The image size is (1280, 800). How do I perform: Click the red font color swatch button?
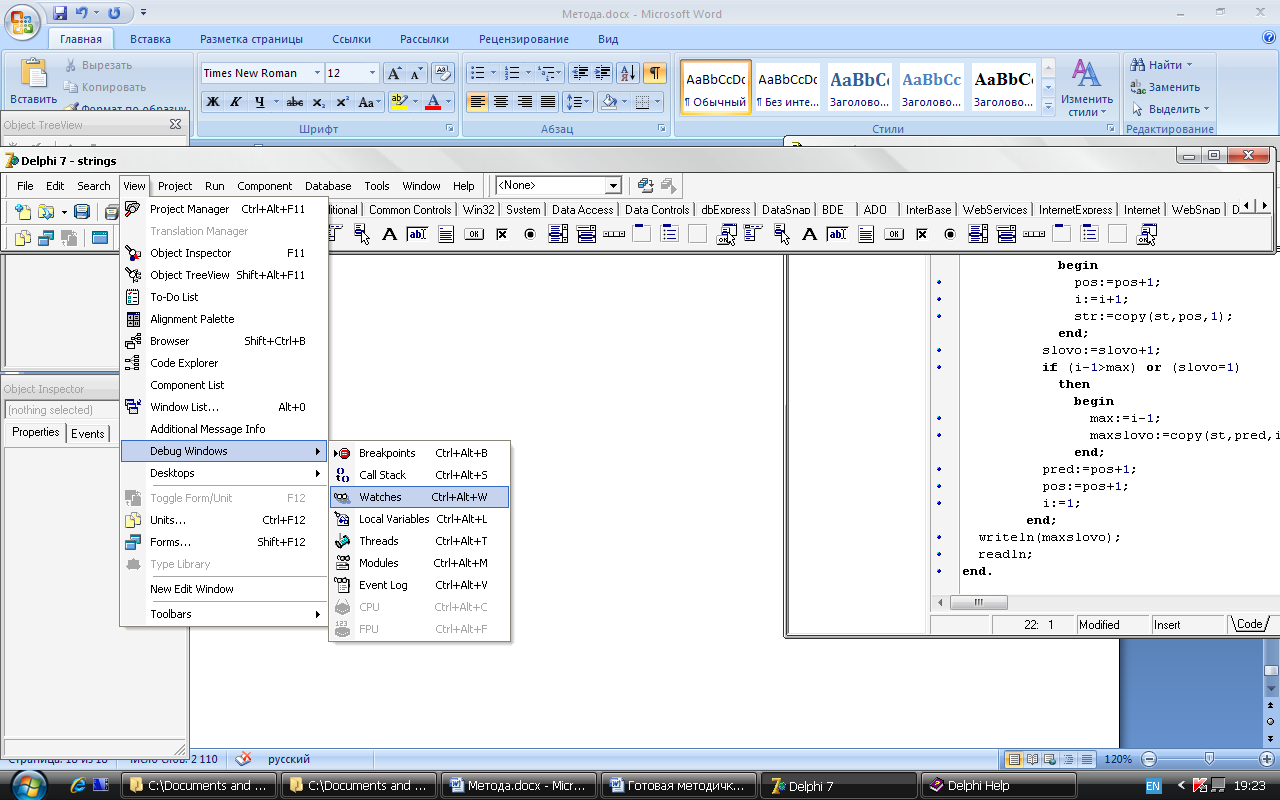[433, 102]
